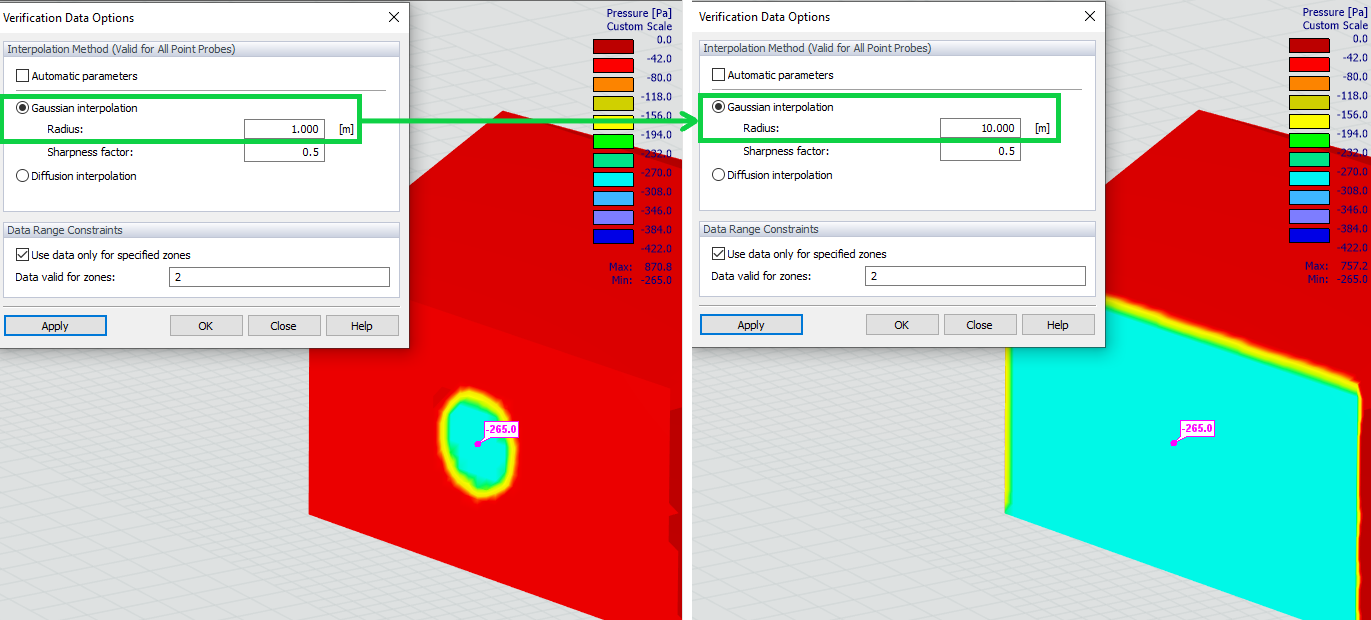
Task: Edit the Radius value of 1.000 meters
Action: tap(283, 128)
